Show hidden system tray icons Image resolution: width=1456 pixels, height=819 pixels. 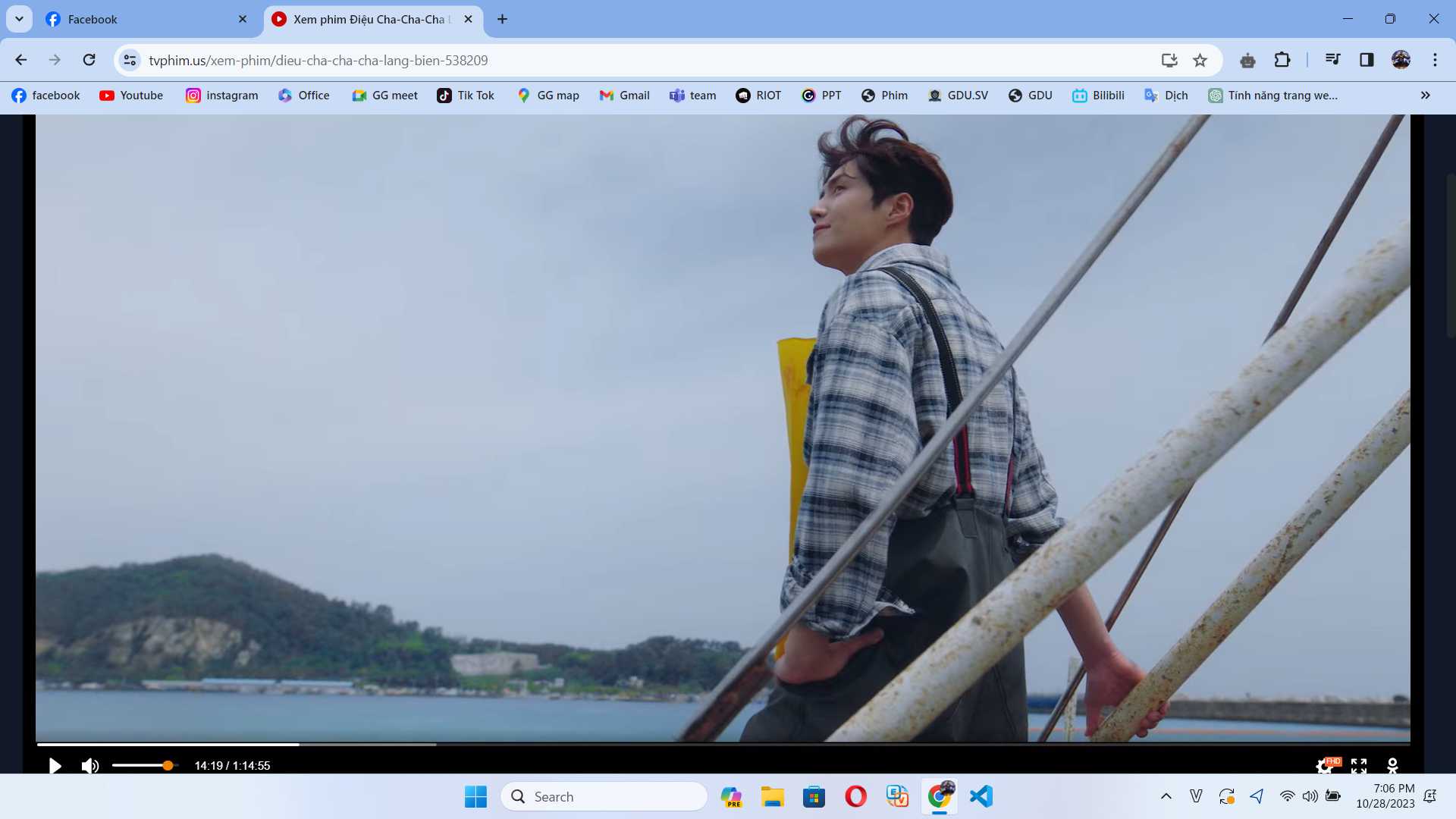point(1166,796)
